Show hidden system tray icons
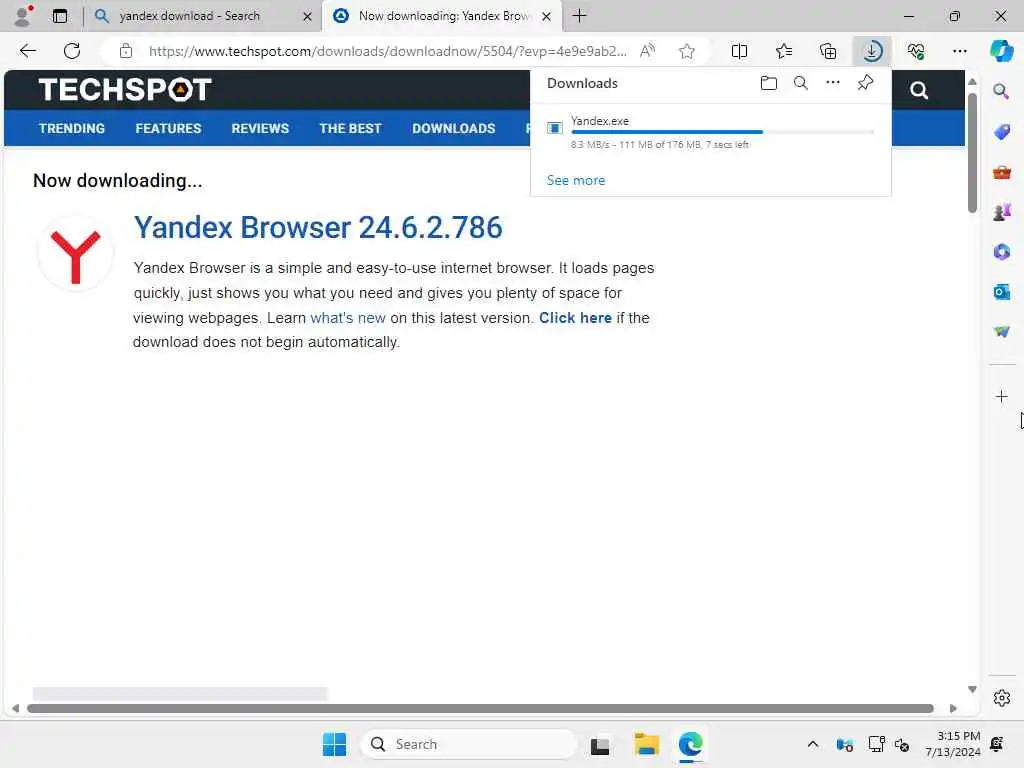Viewport: 1024px width, 768px height. coord(813,744)
